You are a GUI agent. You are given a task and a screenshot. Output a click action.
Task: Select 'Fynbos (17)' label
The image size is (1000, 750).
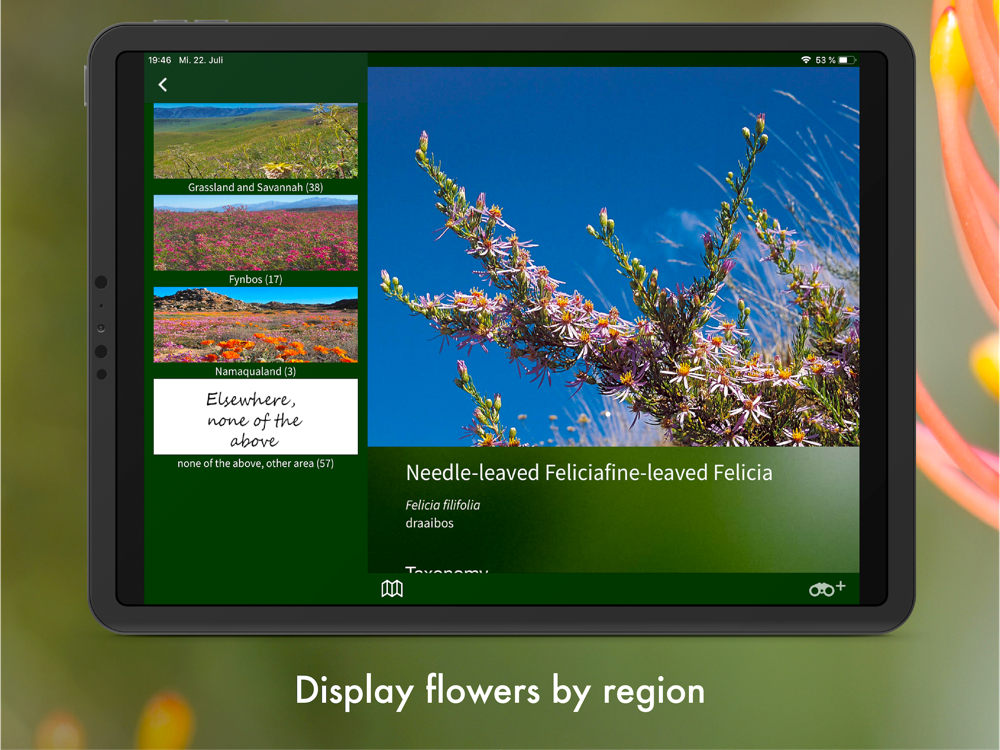coord(256,279)
